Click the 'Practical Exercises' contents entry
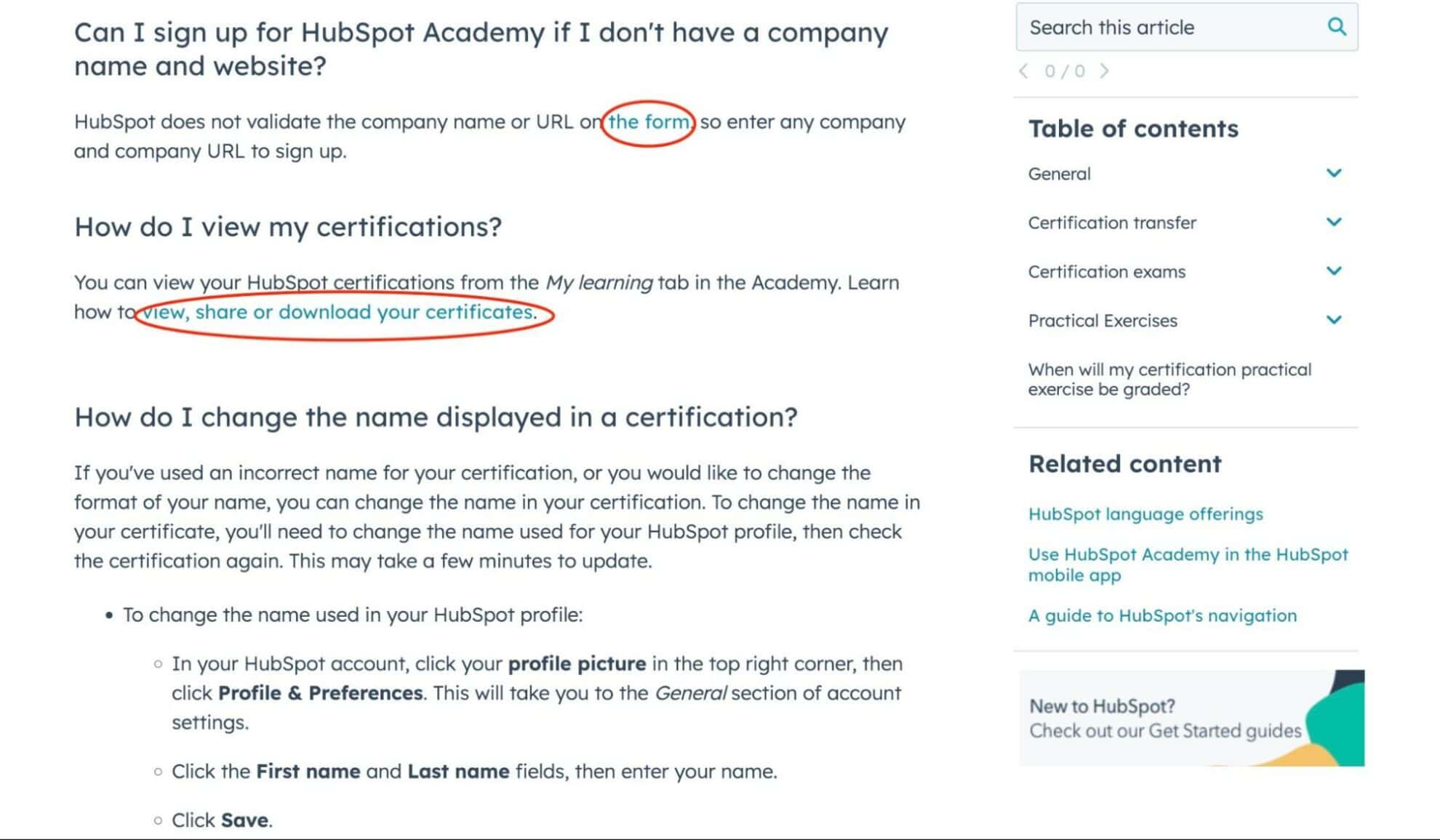The image size is (1440, 840). [1103, 320]
